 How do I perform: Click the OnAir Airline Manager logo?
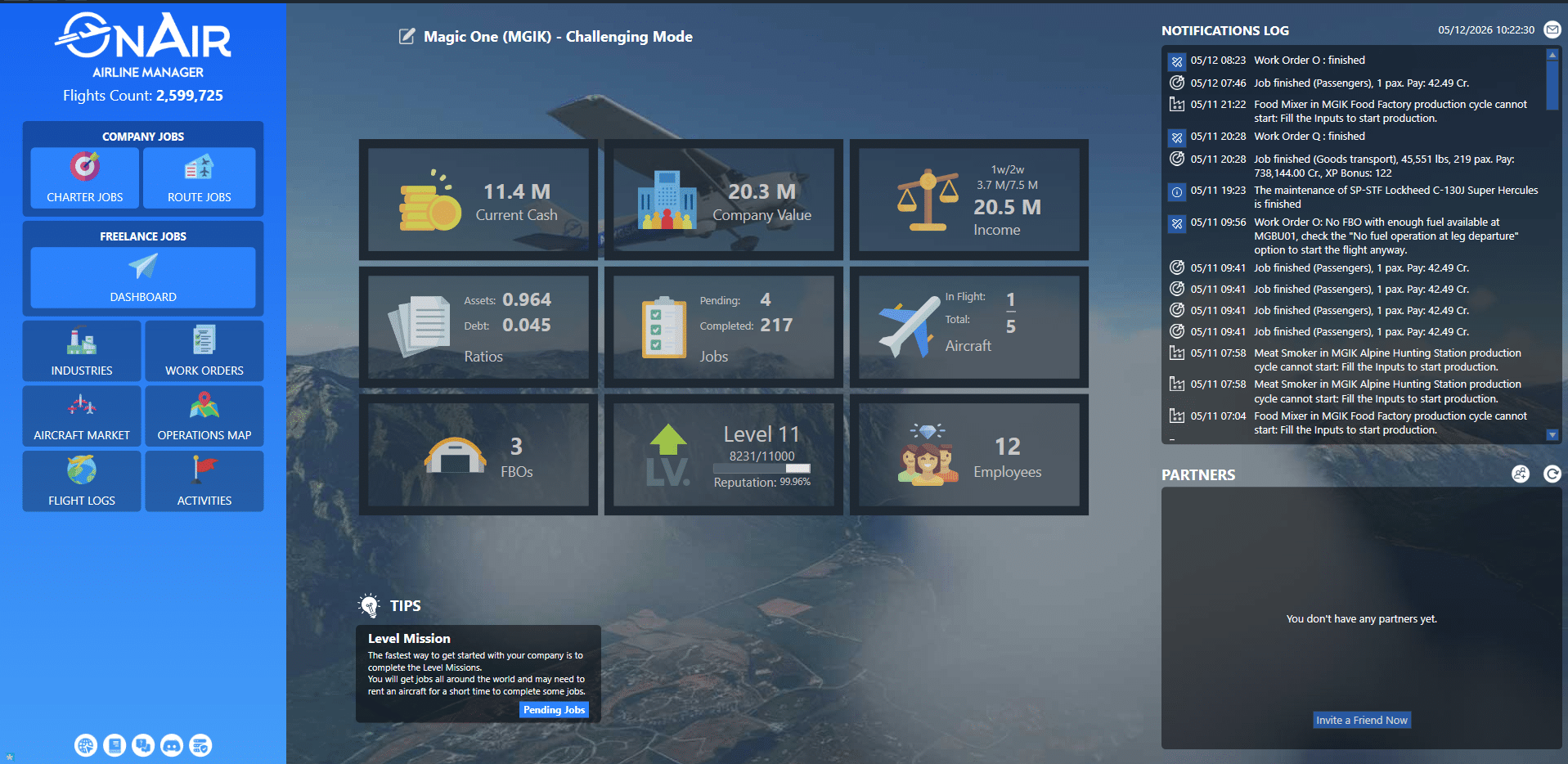[x=144, y=46]
